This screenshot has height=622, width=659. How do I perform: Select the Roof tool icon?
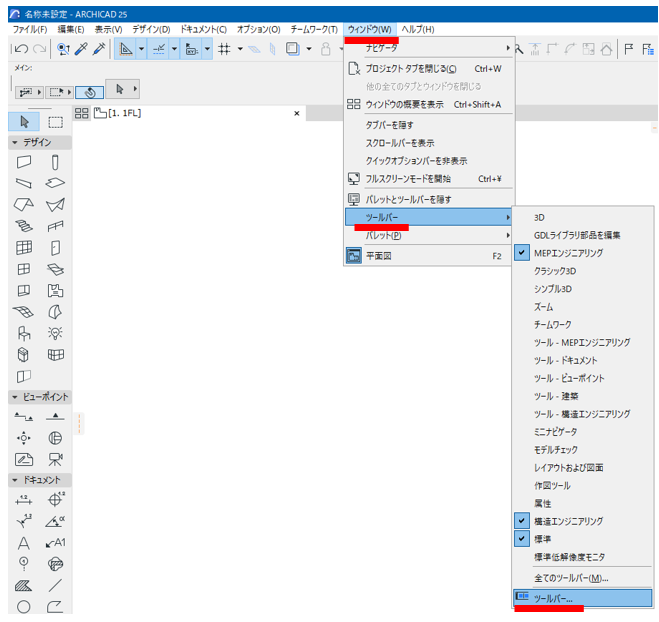[24, 205]
